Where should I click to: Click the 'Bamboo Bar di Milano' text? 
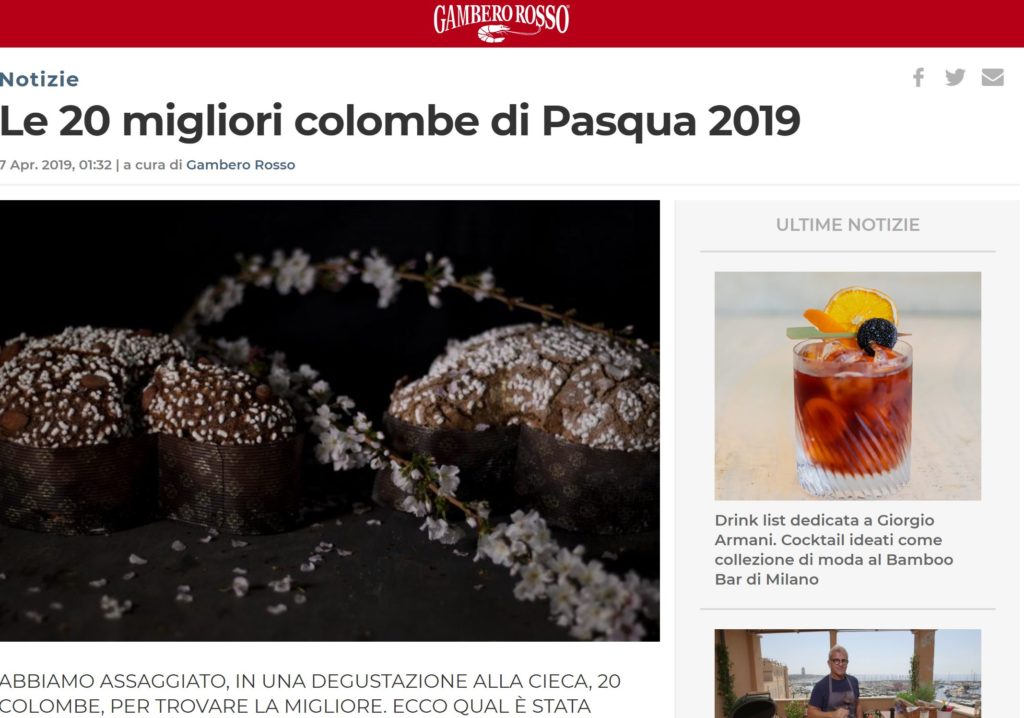[834, 569]
